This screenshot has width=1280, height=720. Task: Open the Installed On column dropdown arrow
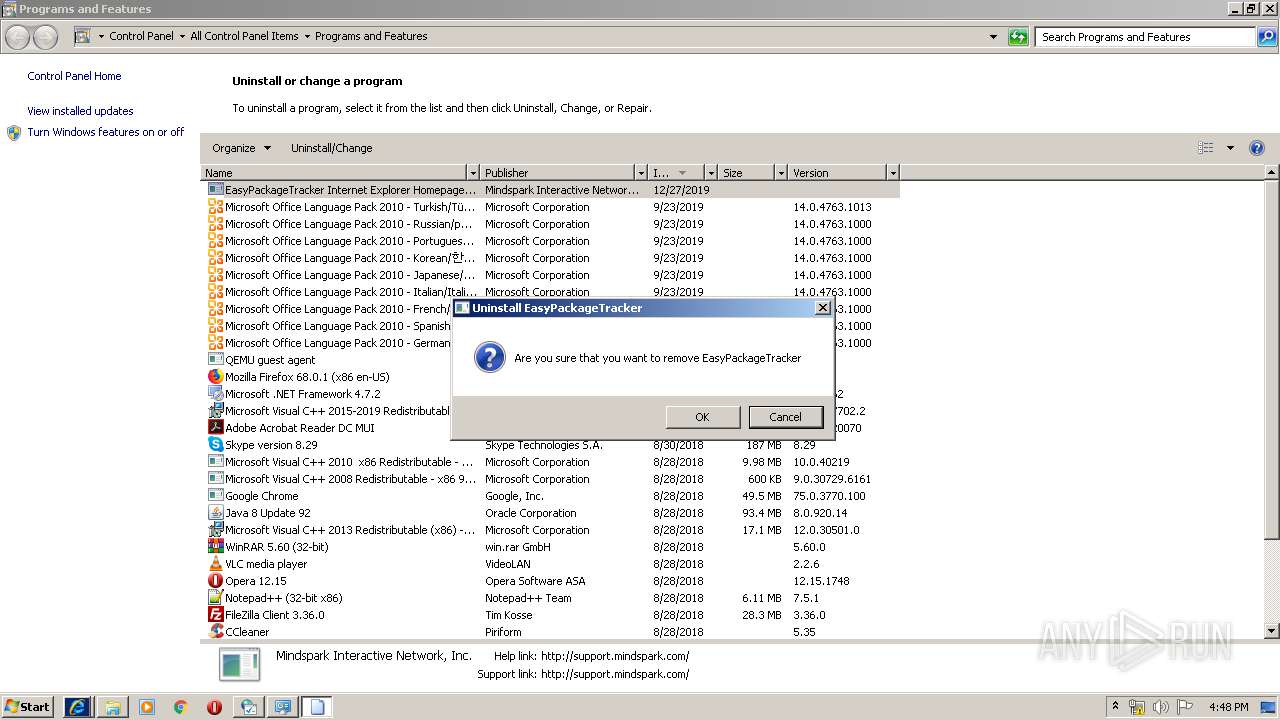tap(710, 173)
